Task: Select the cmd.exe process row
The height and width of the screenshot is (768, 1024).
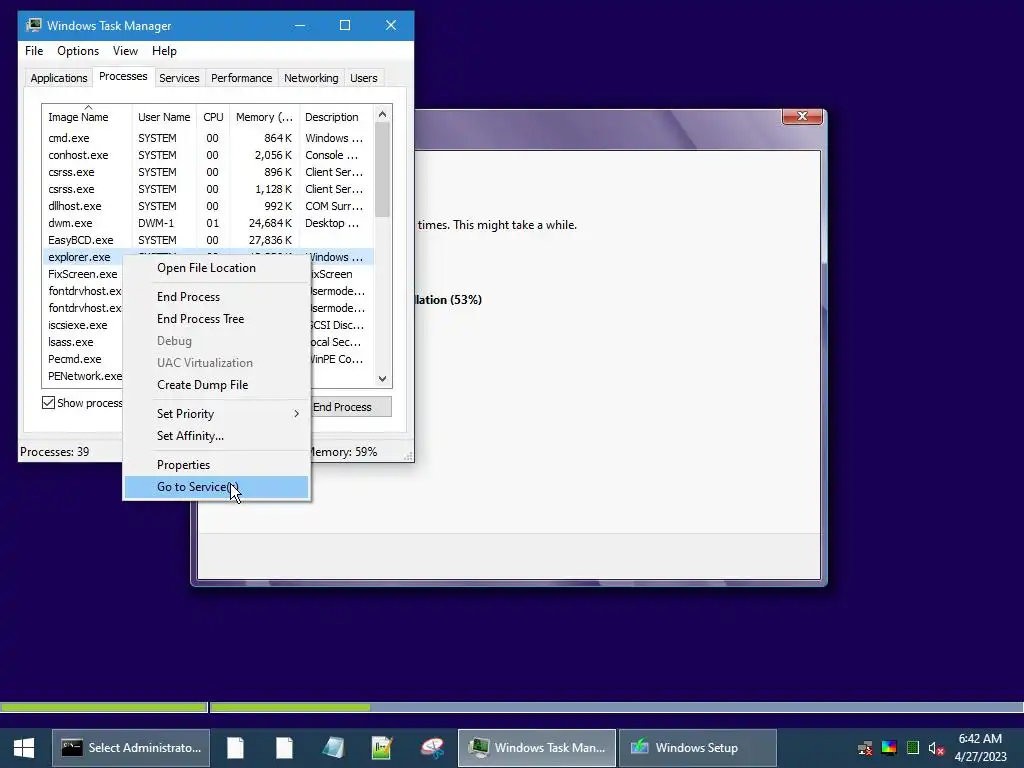Action: pyautogui.click(x=208, y=138)
